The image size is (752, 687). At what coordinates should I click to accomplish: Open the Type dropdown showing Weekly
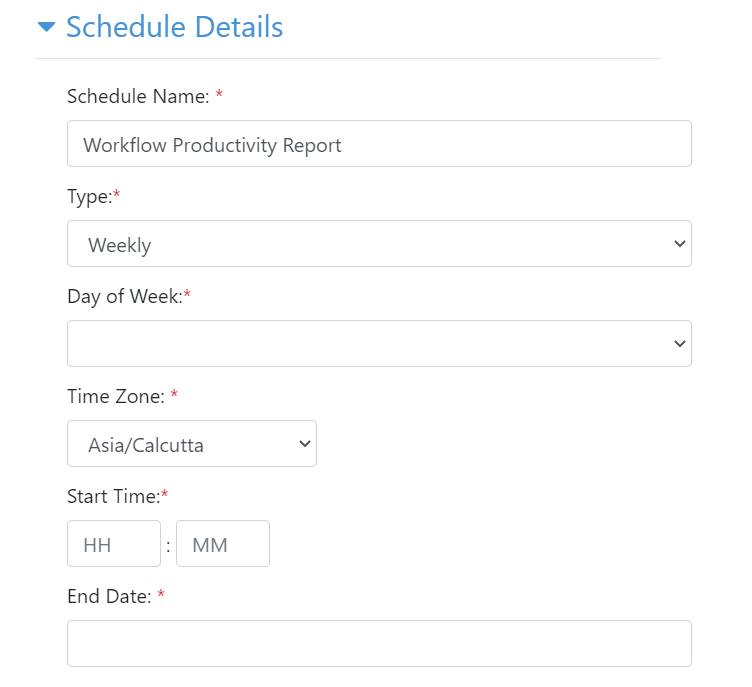[379, 244]
